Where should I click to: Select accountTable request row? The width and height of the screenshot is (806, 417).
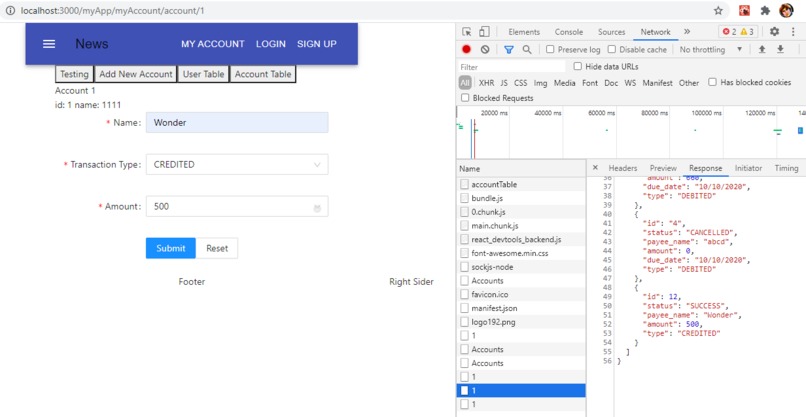(521, 185)
